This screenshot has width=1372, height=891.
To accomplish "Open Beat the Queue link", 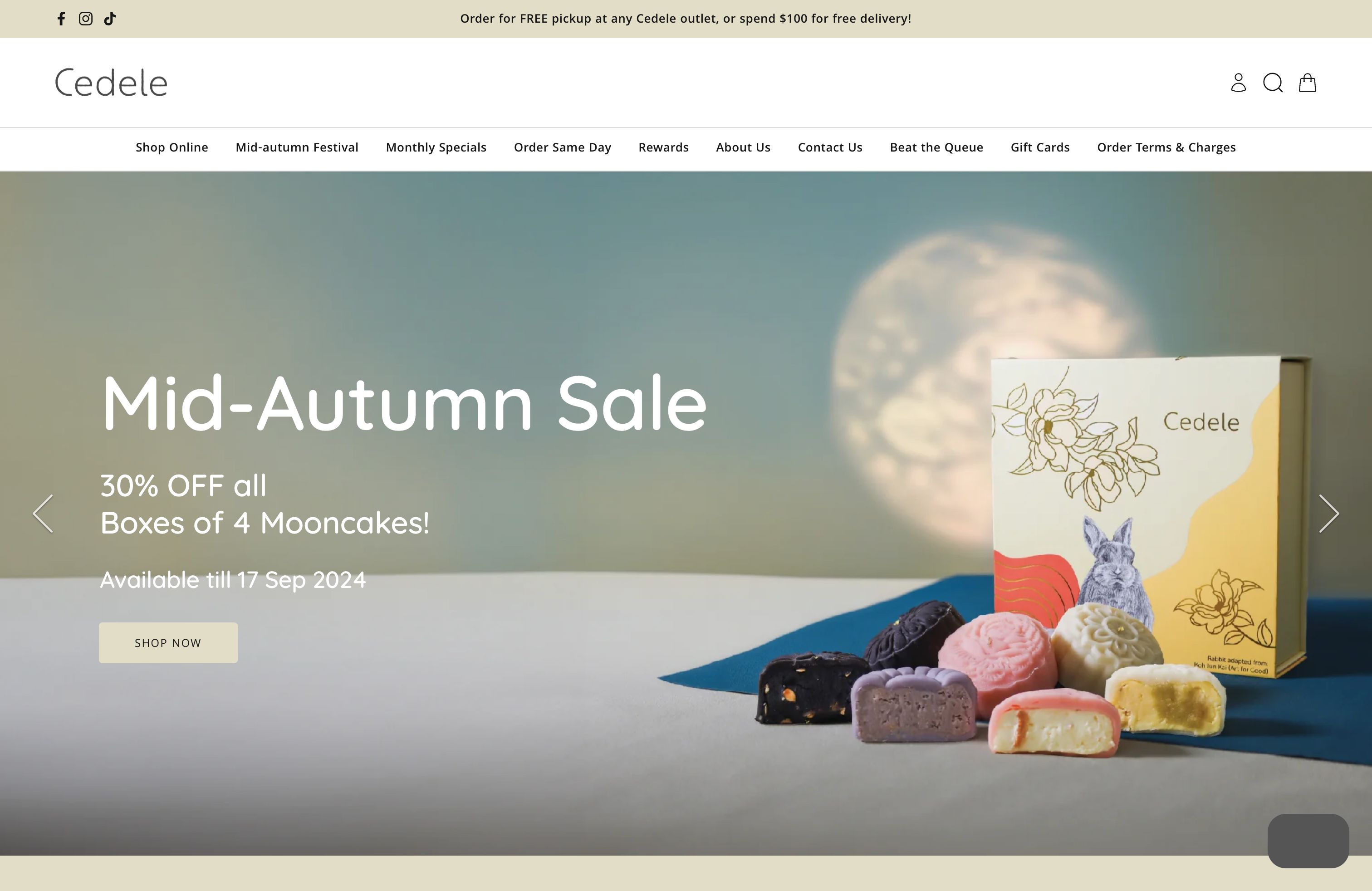I will (x=936, y=147).
